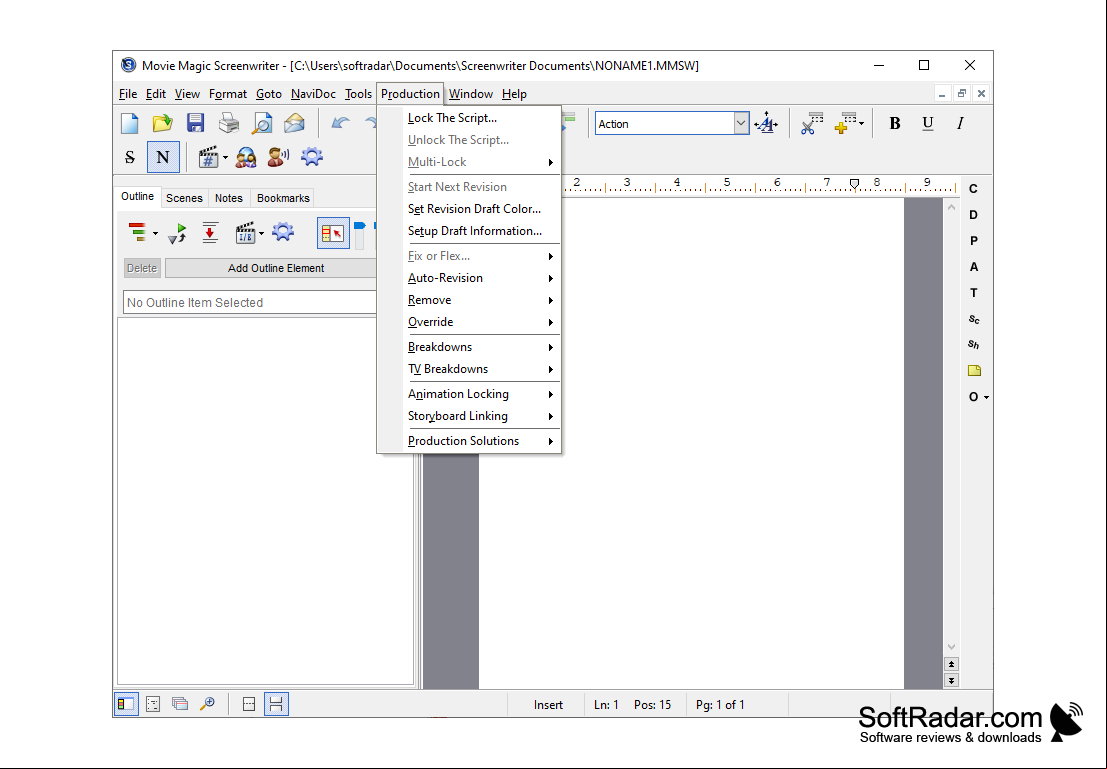Toggle strikethrough S formatting button
The image size is (1107, 769).
130,157
